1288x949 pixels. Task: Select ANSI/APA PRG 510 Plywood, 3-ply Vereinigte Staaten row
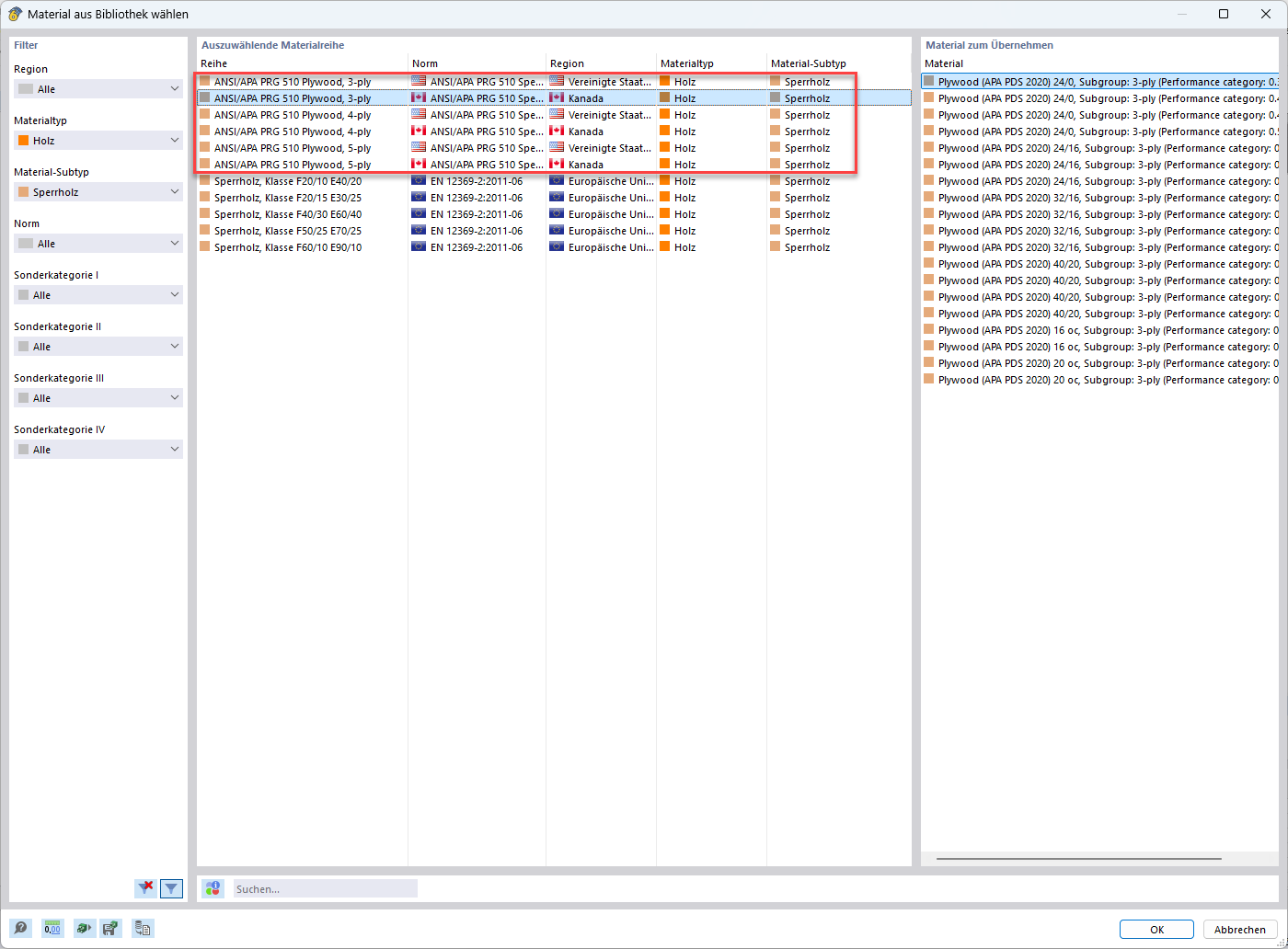click(x=554, y=82)
